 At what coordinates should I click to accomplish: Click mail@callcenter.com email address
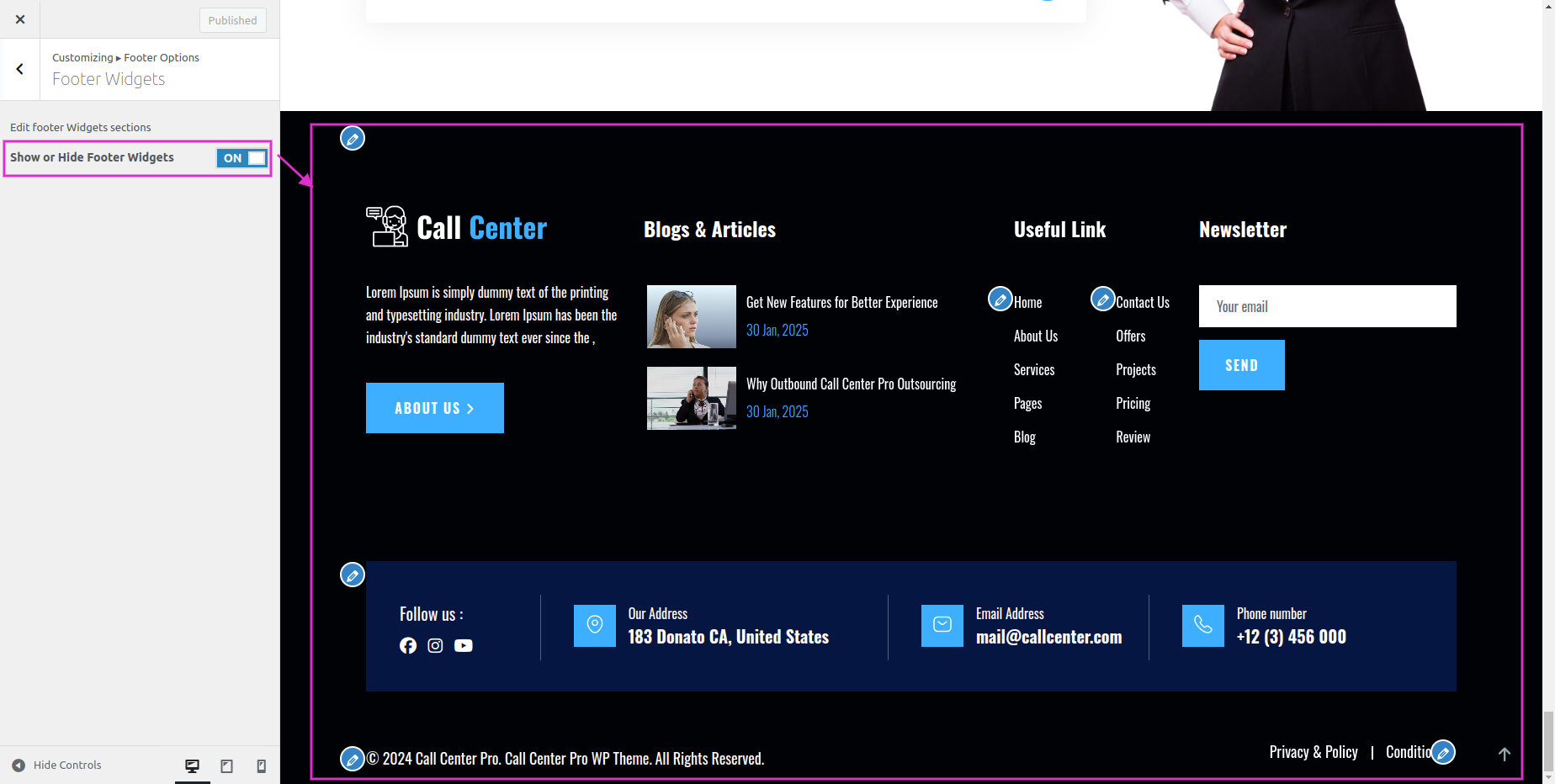coord(1049,637)
